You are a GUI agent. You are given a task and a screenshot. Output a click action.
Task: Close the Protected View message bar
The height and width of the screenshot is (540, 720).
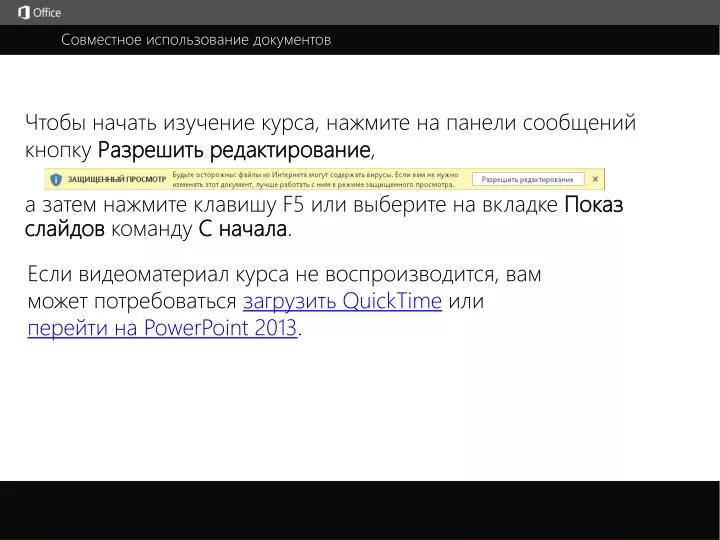point(595,179)
